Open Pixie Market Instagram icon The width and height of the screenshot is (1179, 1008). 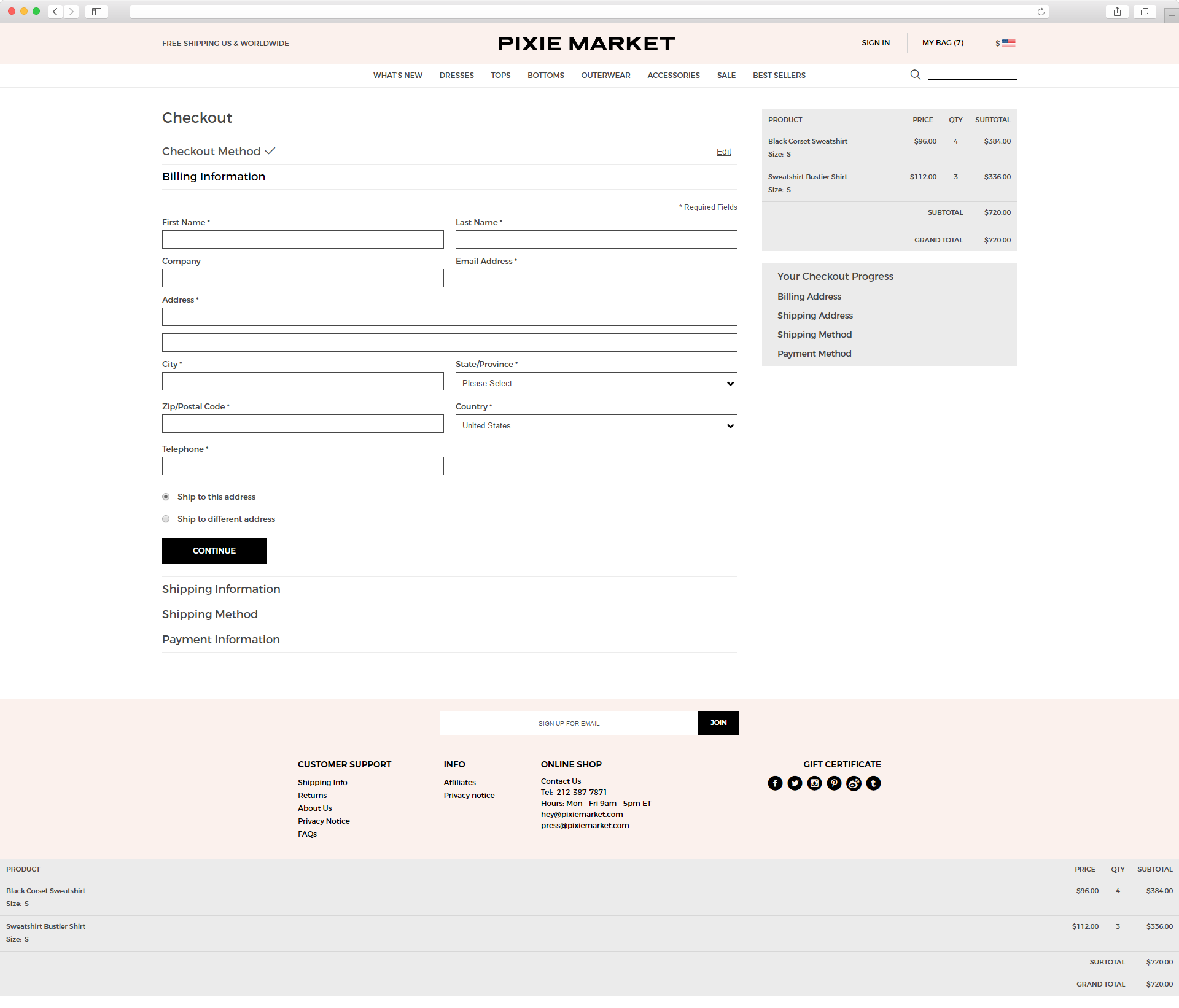point(814,783)
